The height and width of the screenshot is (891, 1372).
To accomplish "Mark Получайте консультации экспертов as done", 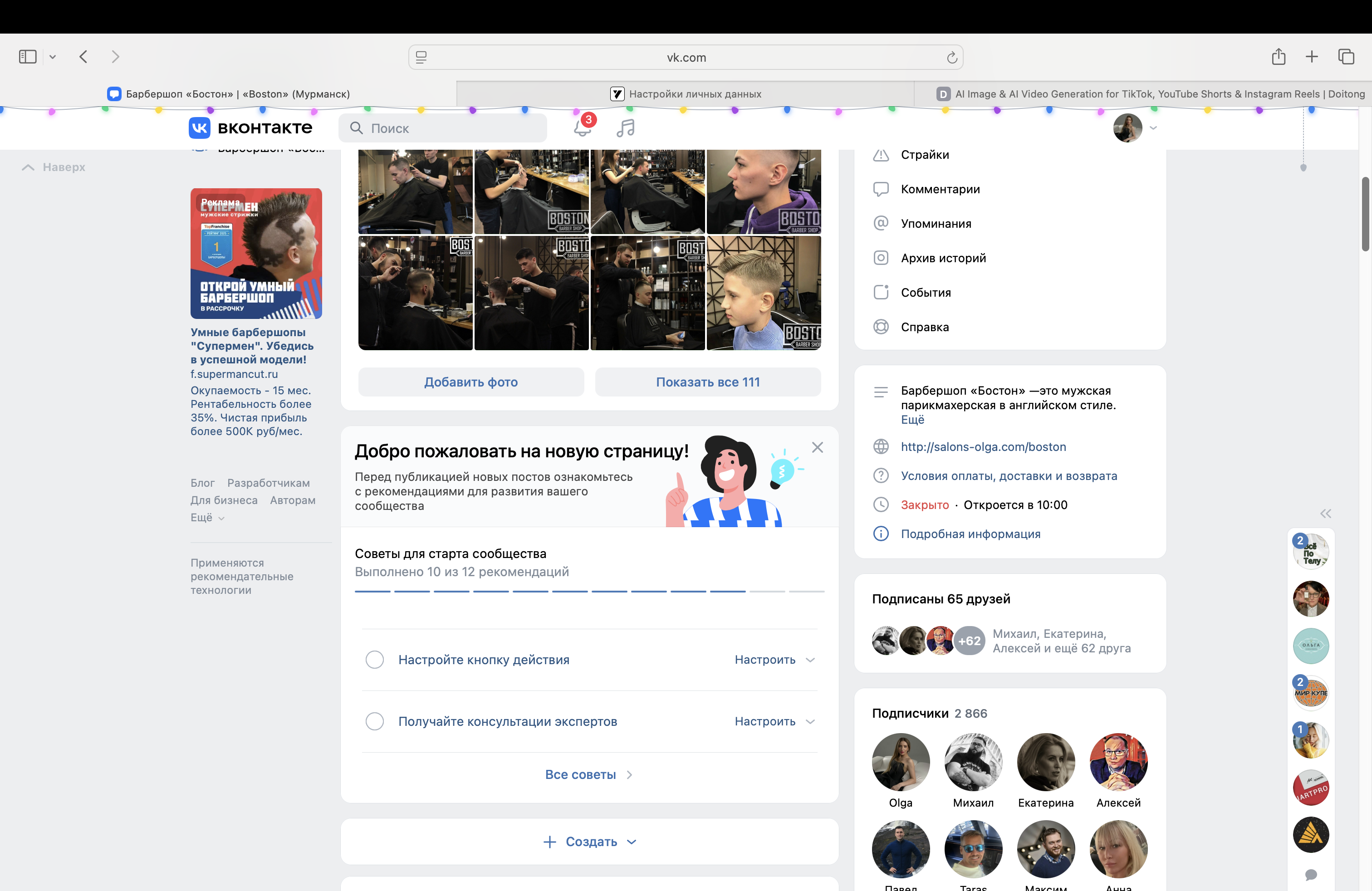I will [x=375, y=721].
